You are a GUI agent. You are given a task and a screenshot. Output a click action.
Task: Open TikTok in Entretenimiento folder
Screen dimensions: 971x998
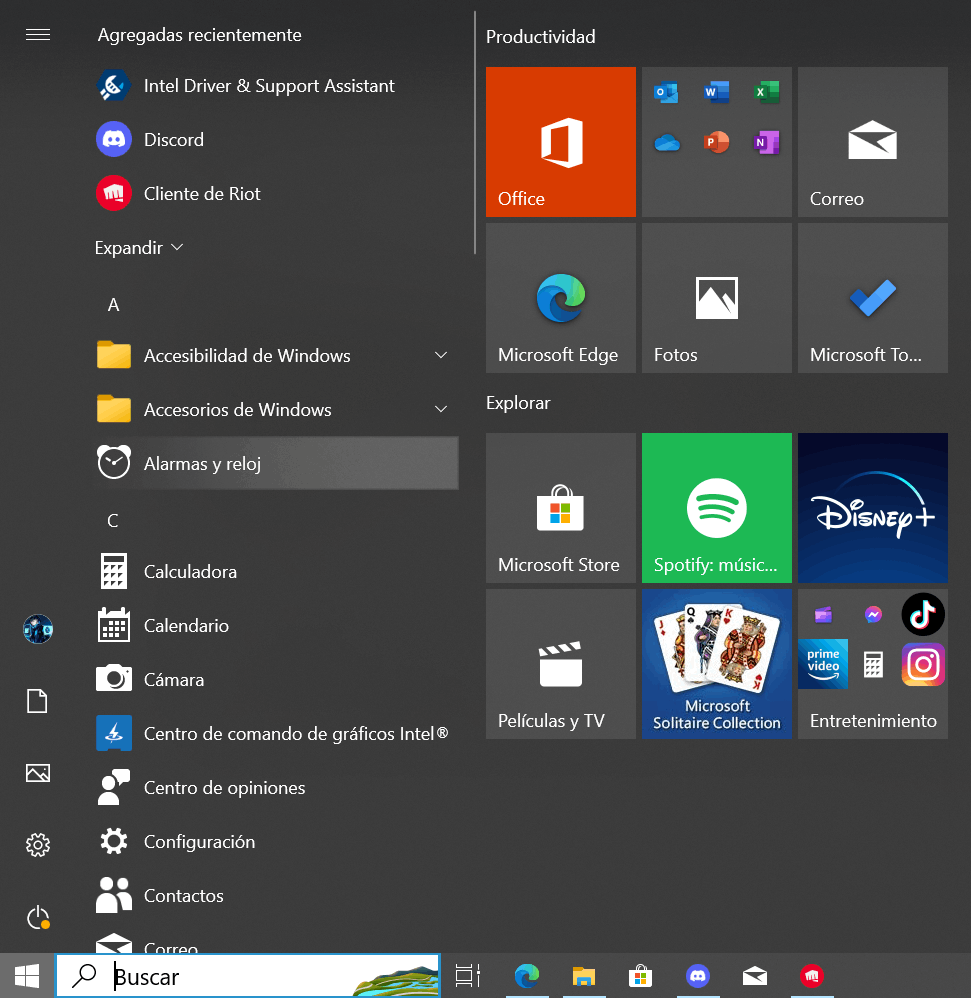coord(923,615)
